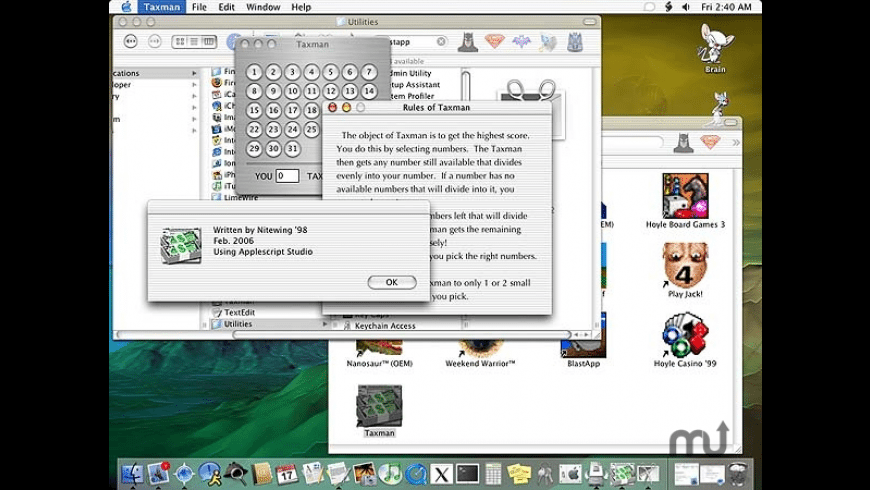Click the Taxman icon in the Dock
870x490 pixels.
click(622, 473)
